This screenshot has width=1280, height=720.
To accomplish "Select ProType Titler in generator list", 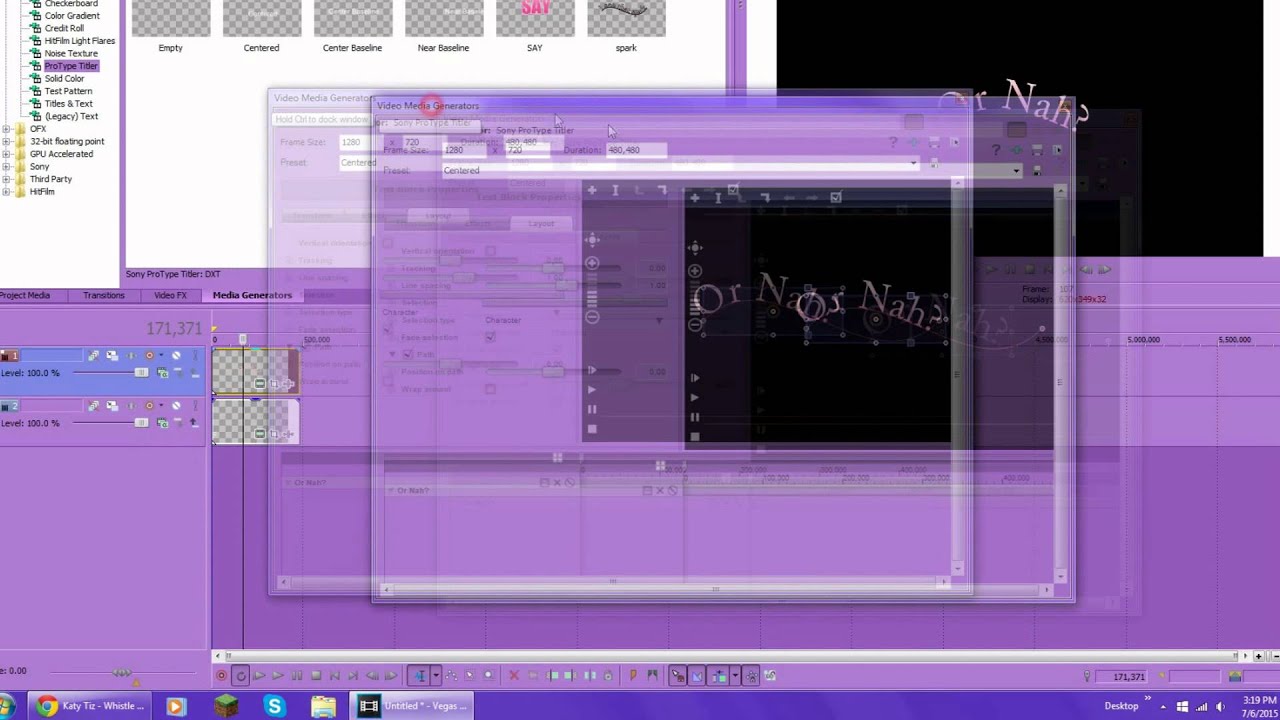I will 71,66.
